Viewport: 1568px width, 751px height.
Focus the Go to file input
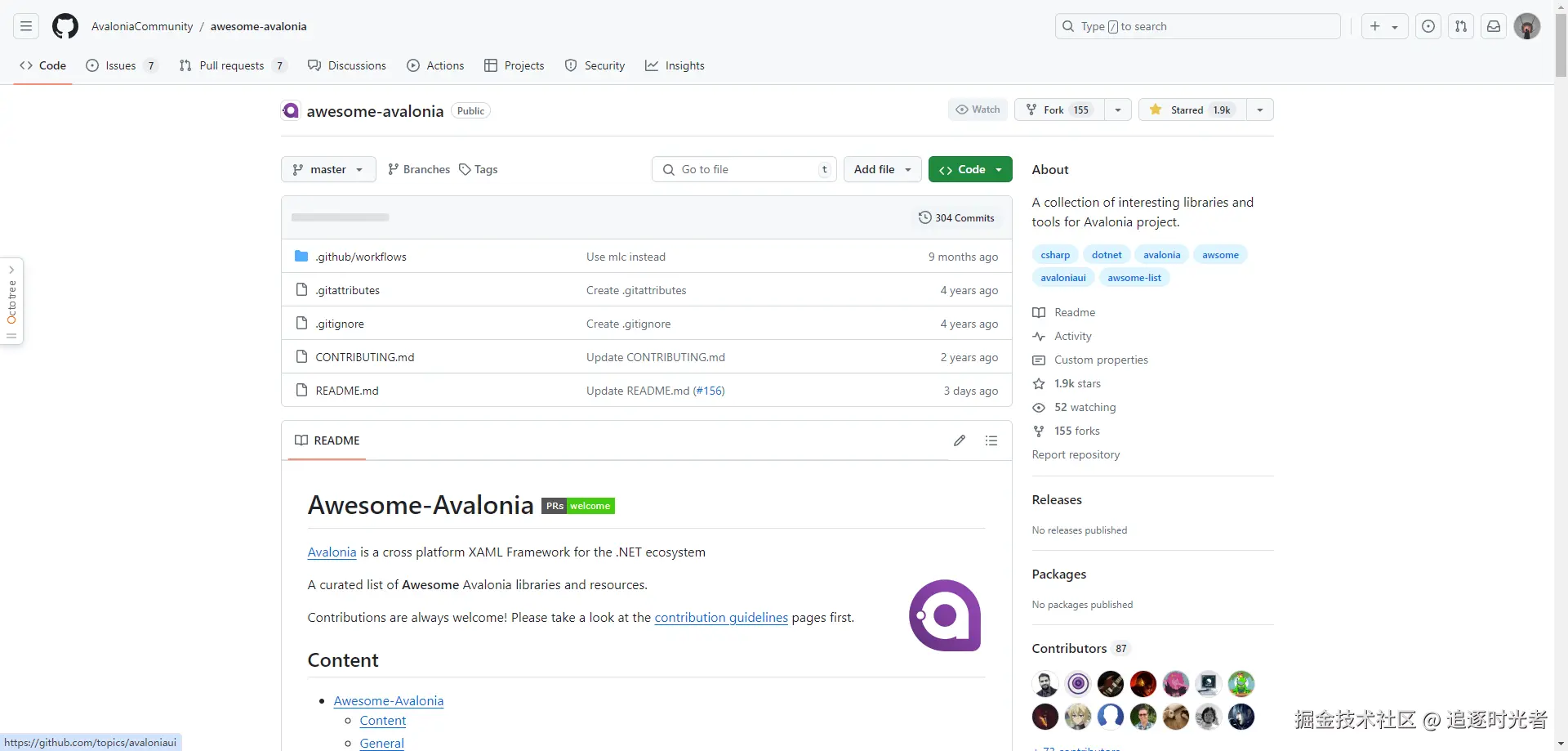click(744, 169)
